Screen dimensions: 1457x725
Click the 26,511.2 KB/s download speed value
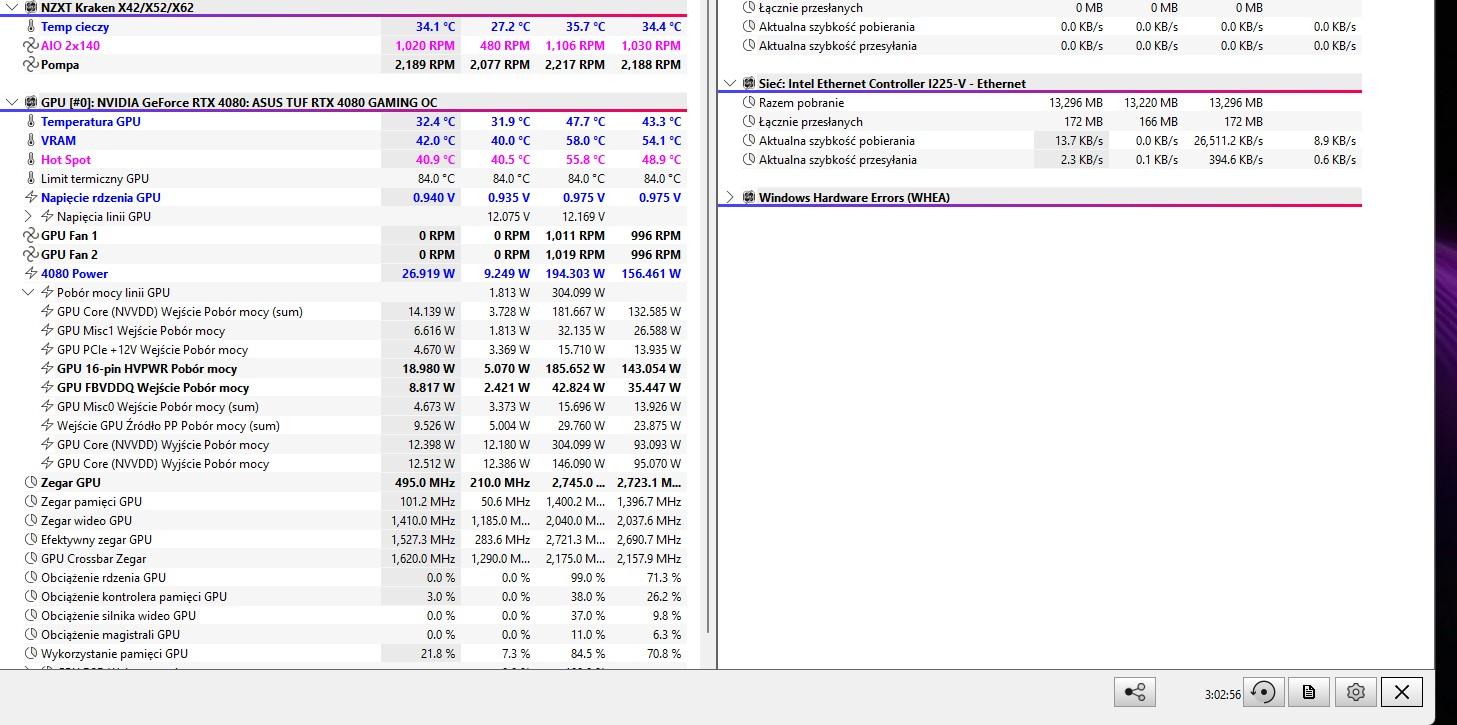coord(1228,141)
